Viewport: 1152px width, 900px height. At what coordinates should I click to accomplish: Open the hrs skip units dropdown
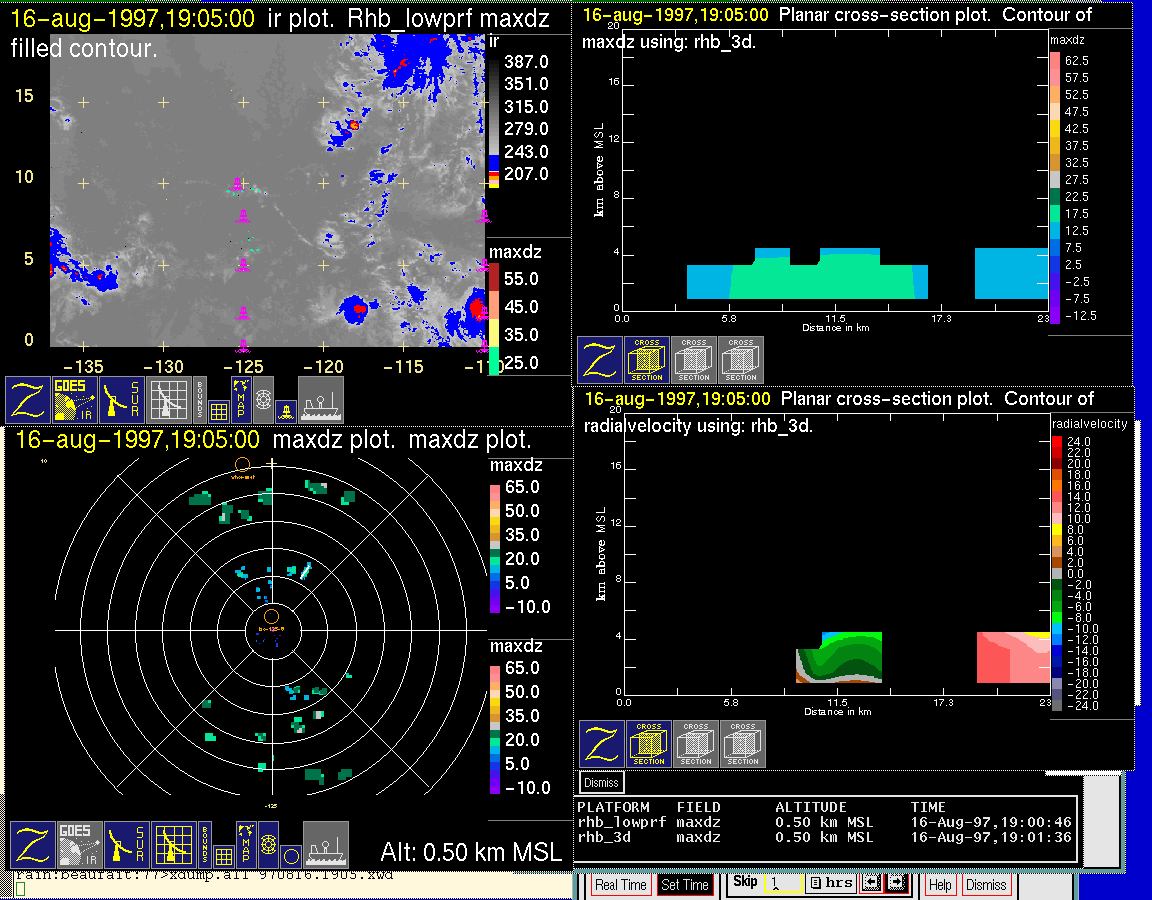(830, 883)
